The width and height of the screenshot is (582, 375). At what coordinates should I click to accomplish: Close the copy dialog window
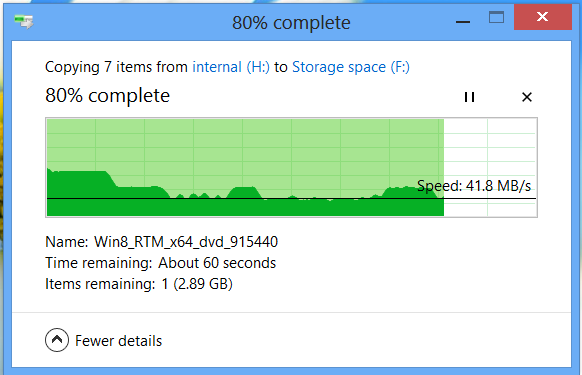(542, 17)
